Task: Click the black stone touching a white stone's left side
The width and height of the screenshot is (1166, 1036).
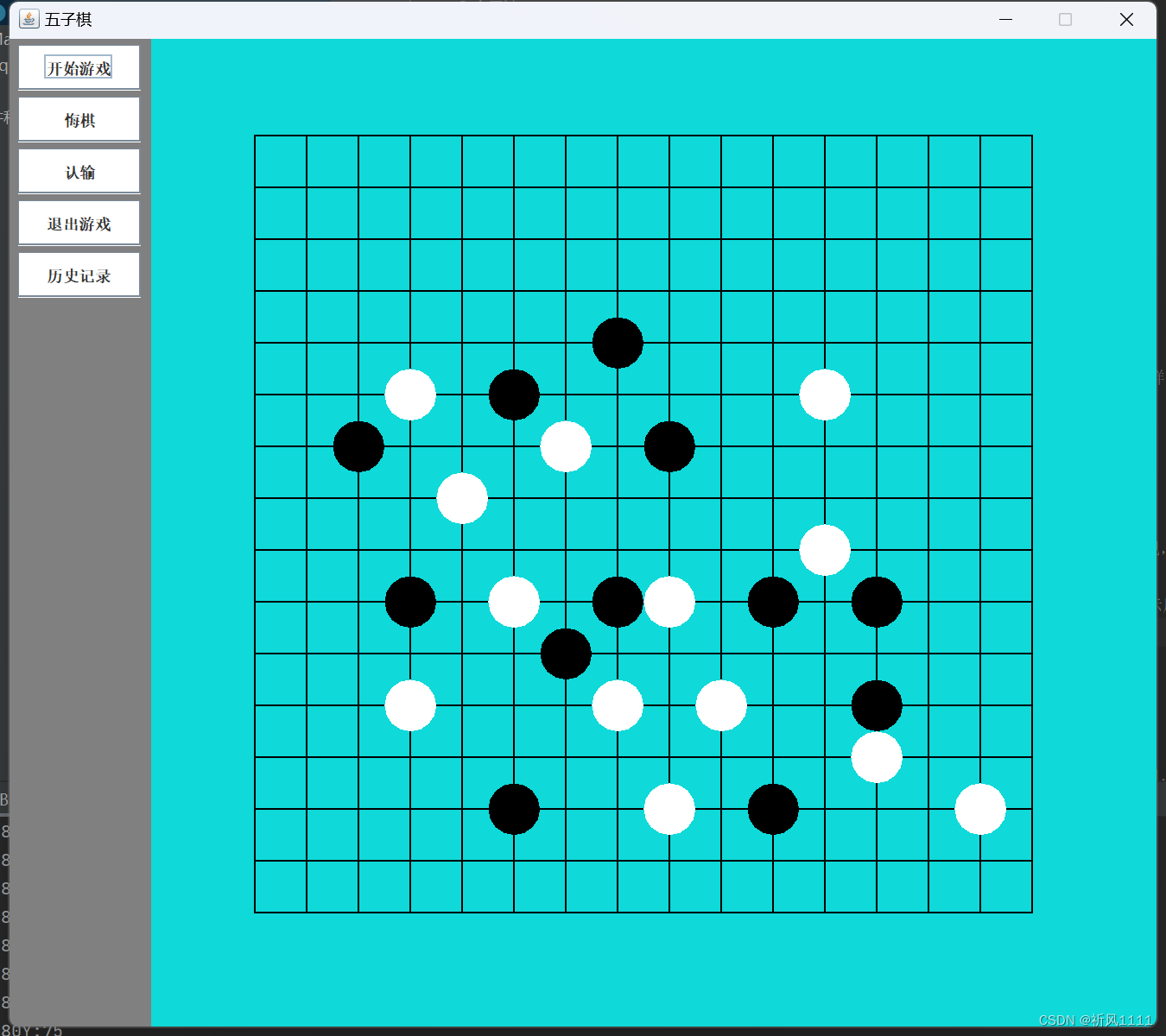Action: click(618, 602)
